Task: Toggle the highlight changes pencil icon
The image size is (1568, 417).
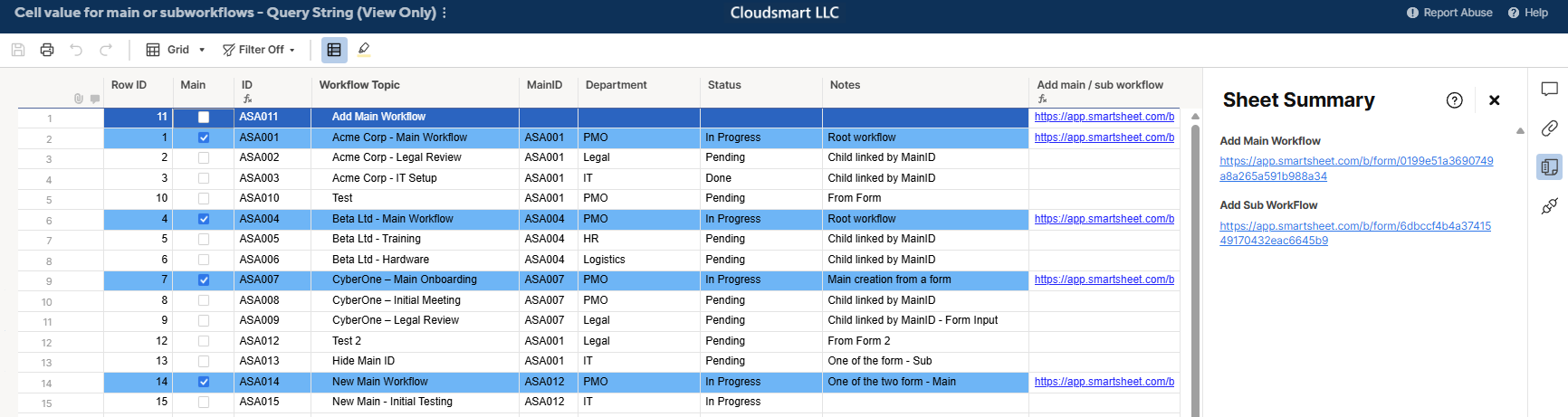Action: pos(364,50)
